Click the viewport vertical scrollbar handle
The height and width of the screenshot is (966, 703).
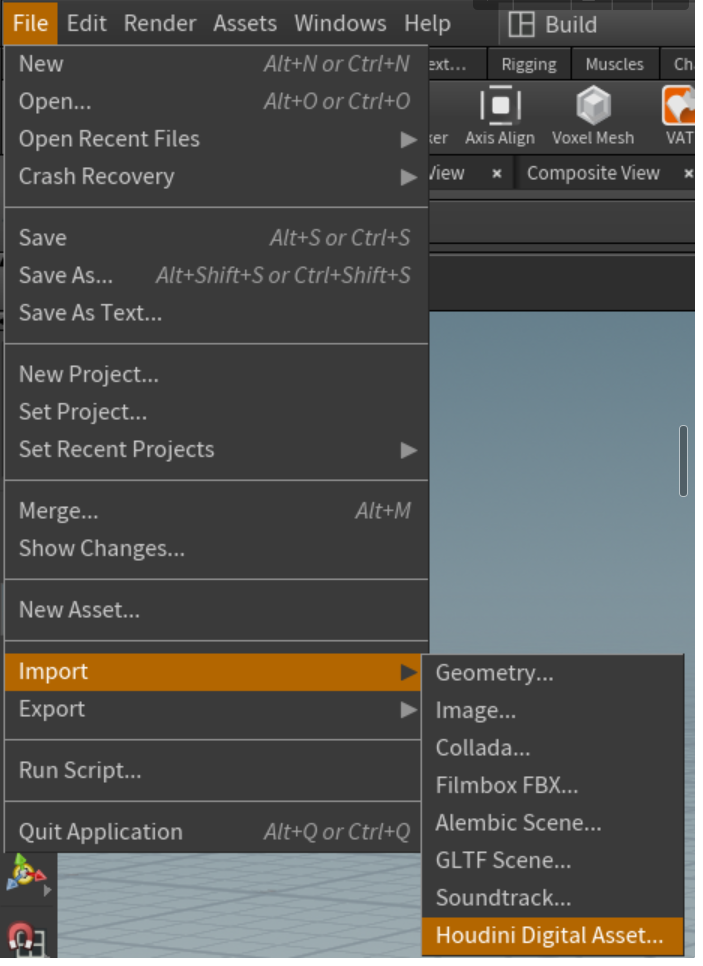683,461
